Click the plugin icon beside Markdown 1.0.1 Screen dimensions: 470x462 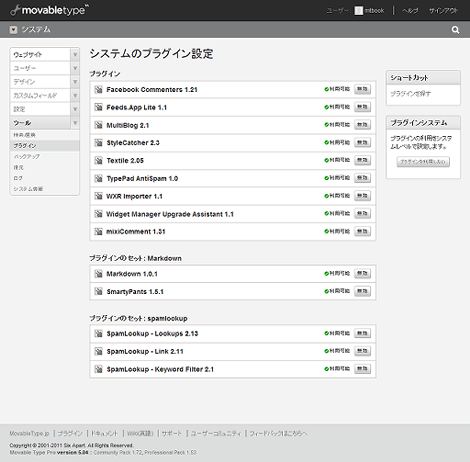coord(98,274)
